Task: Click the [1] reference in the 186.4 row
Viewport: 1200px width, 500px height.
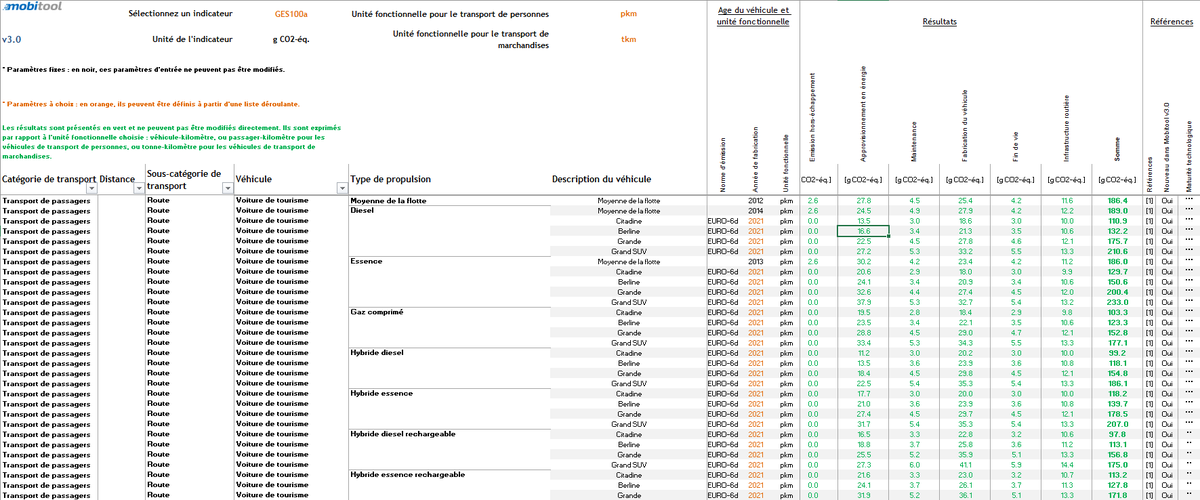Action: (x=1150, y=200)
